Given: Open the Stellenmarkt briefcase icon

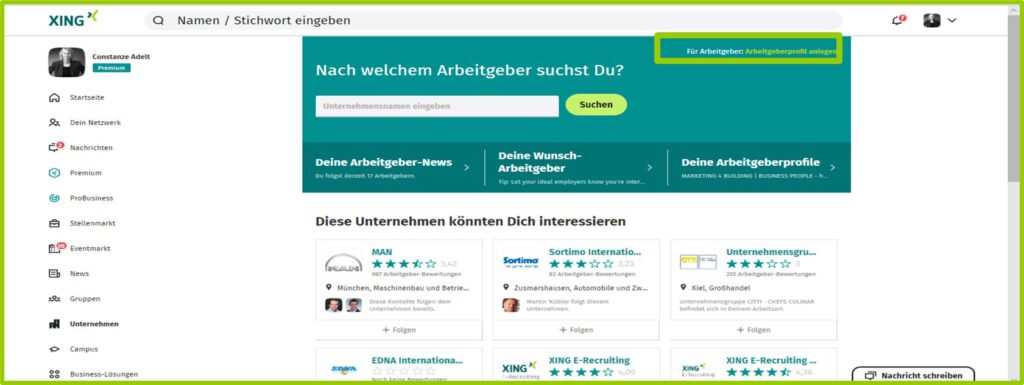Looking at the screenshot, I should [x=55, y=223].
